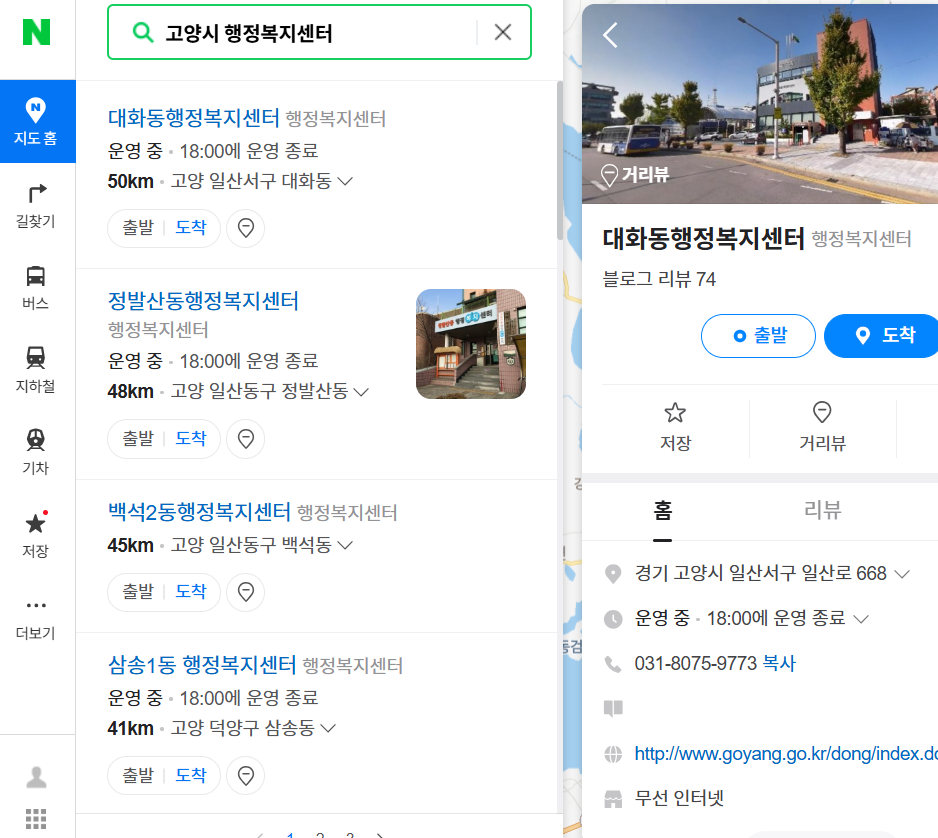
Task: Click the blue 도착 button in detail panel
Action: pos(881,336)
